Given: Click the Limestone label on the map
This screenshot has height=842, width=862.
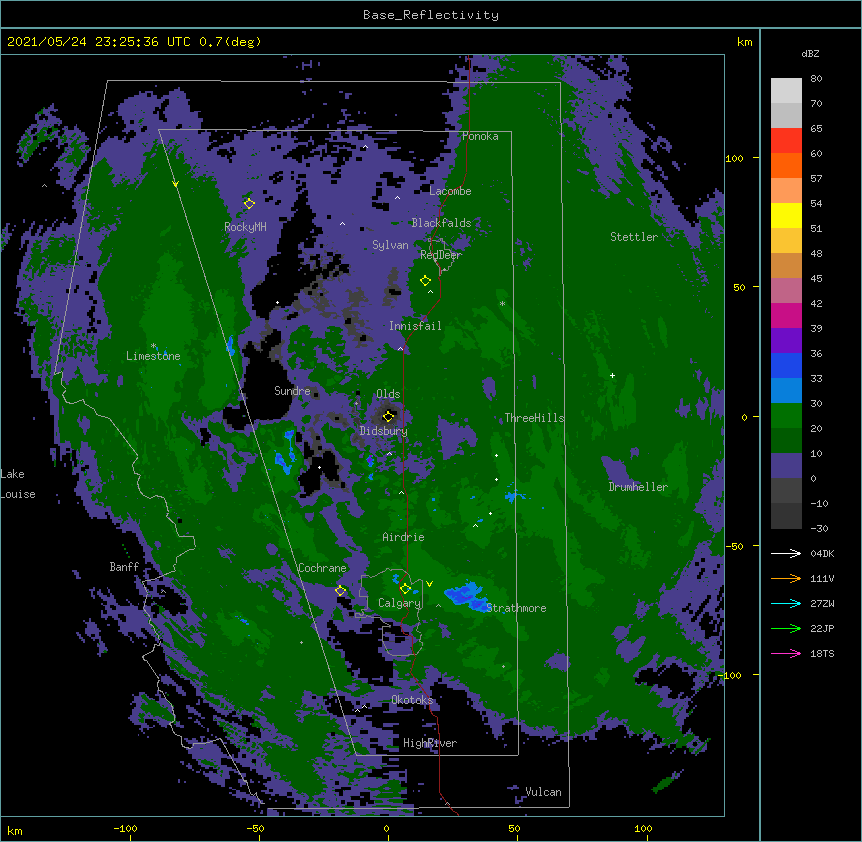Looking at the screenshot, I should tap(153, 356).
